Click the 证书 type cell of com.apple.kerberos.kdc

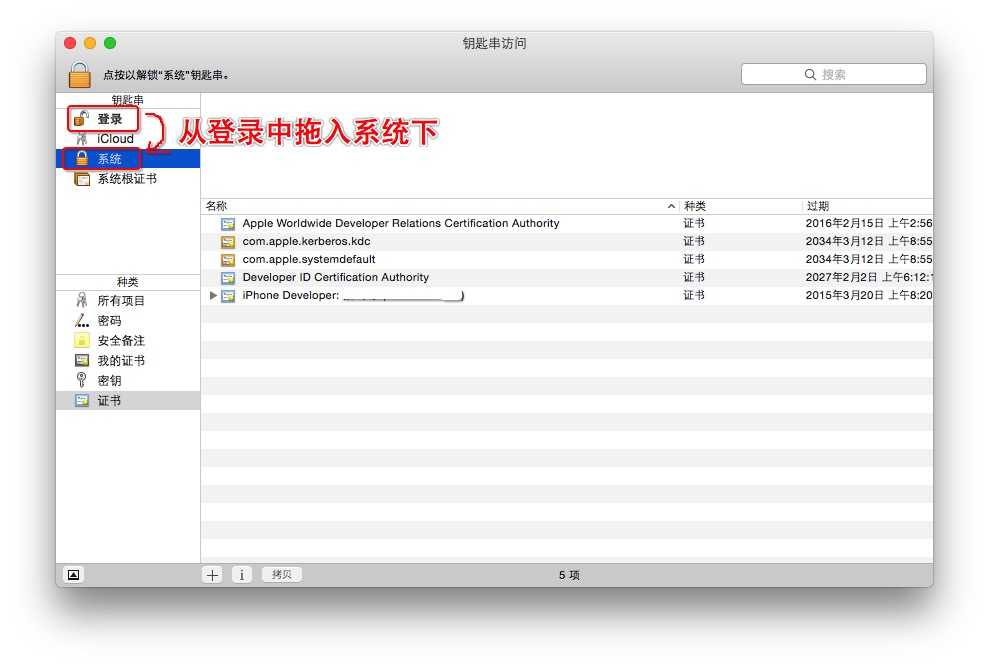coord(694,242)
